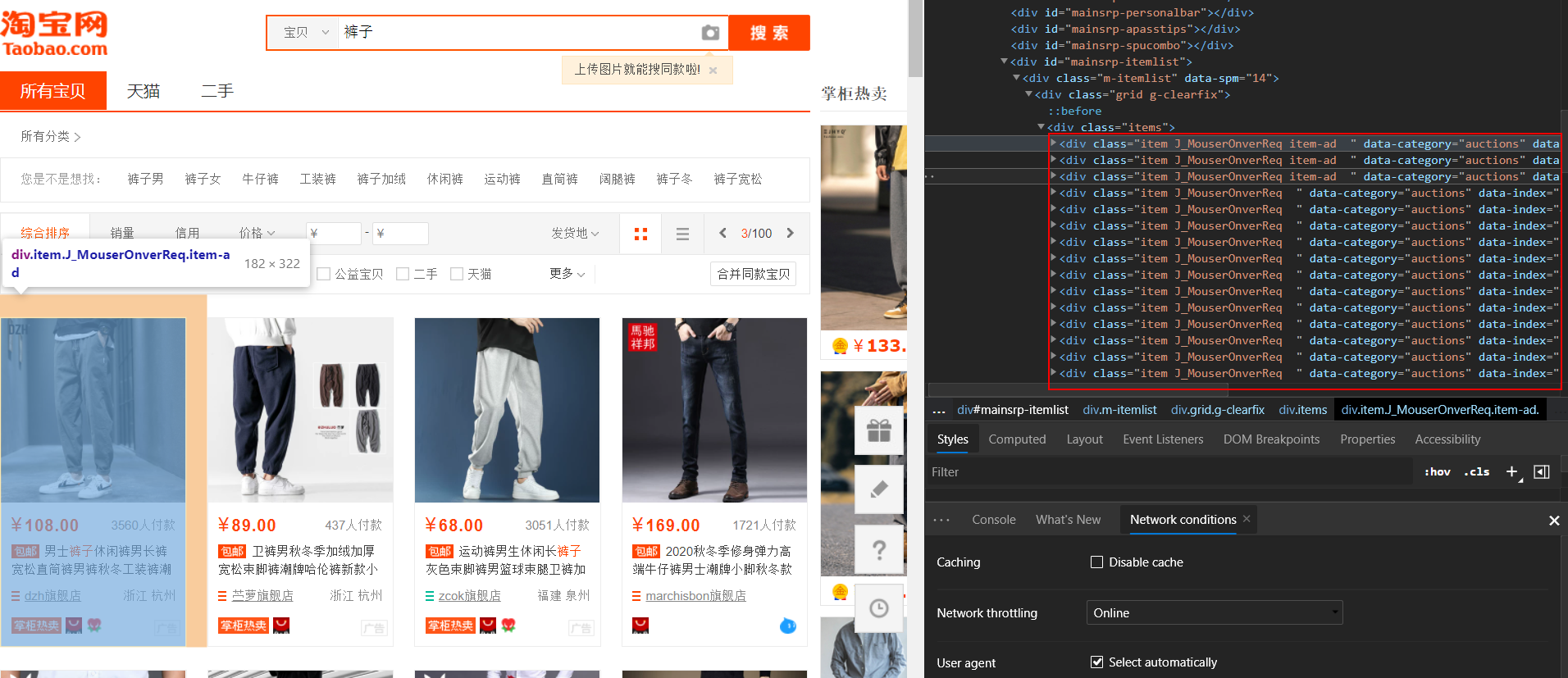Image resolution: width=1568 pixels, height=678 pixels.
Task: Open the What's New drawer tab
Action: 1068,520
